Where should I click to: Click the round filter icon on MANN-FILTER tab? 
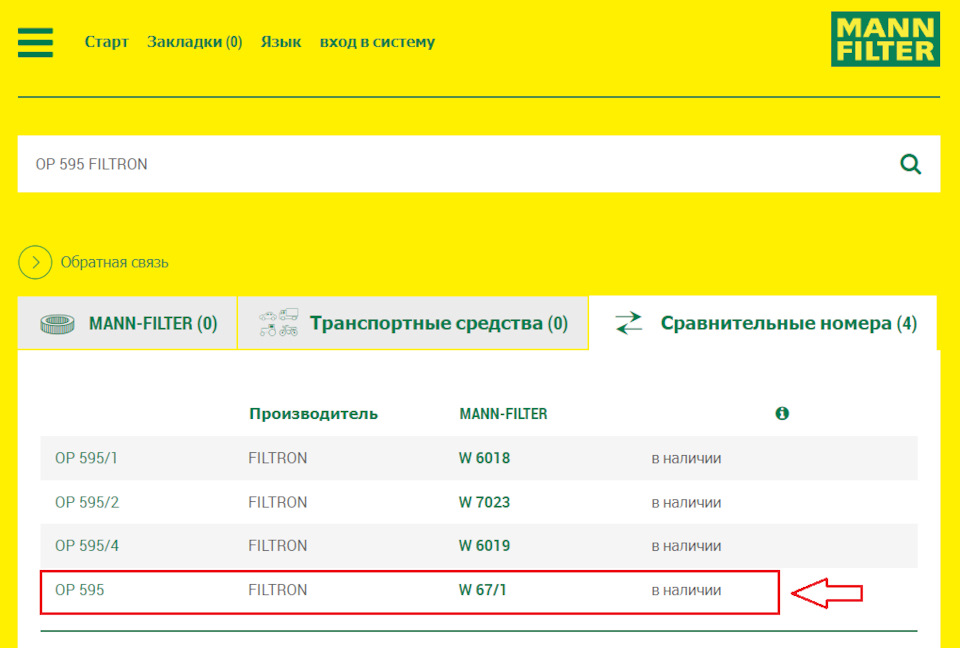[x=55, y=322]
